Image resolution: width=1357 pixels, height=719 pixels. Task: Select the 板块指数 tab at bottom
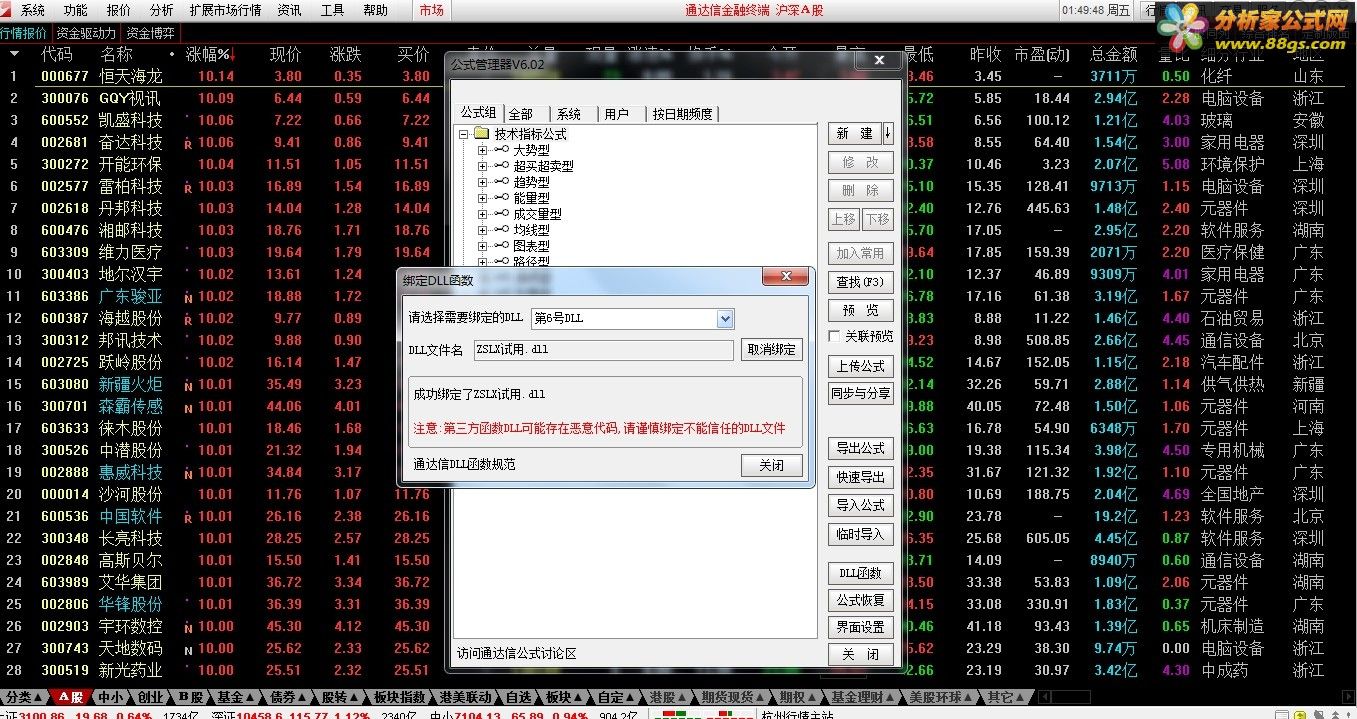click(399, 697)
